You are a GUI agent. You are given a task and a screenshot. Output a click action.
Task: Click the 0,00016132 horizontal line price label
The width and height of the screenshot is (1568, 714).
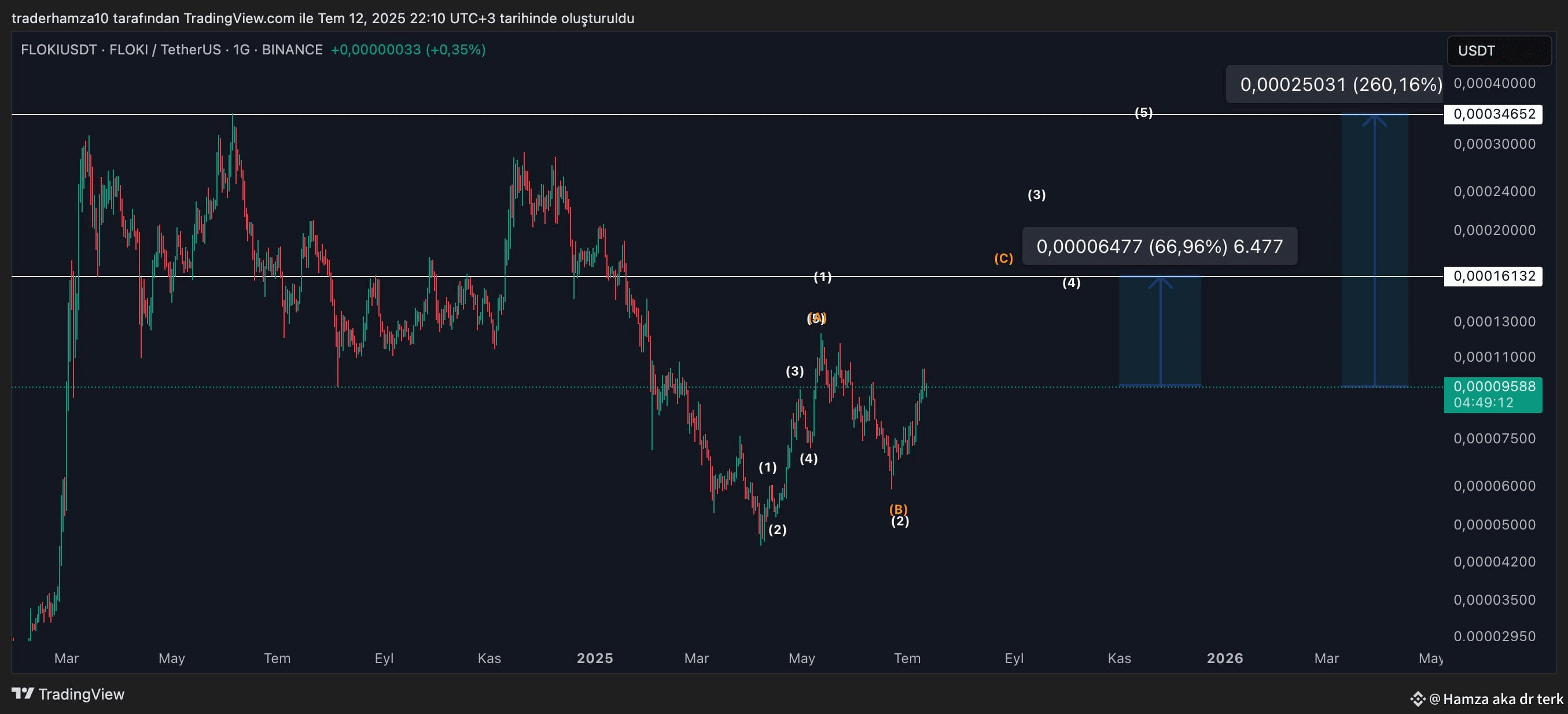pyautogui.click(x=1493, y=276)
